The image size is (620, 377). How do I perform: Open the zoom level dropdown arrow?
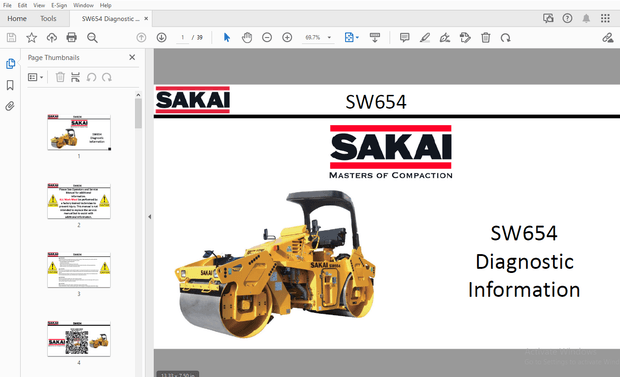329,38
